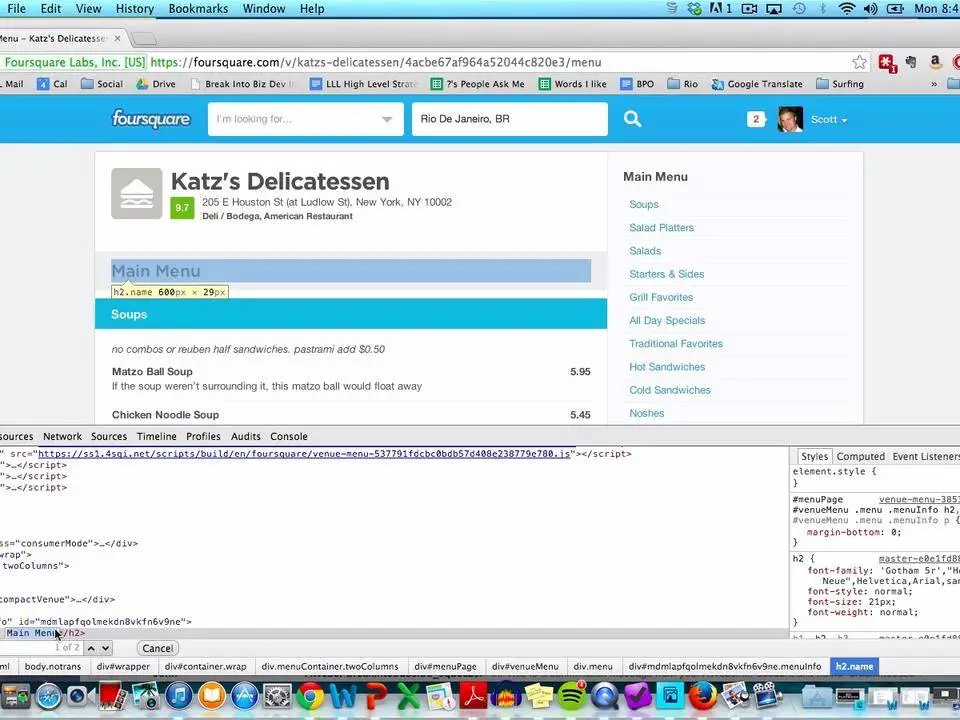The height and width of the screenshot is (720, 960).
Task: Click the AirPlay display menu icon
Action: [x=774, y=9]
